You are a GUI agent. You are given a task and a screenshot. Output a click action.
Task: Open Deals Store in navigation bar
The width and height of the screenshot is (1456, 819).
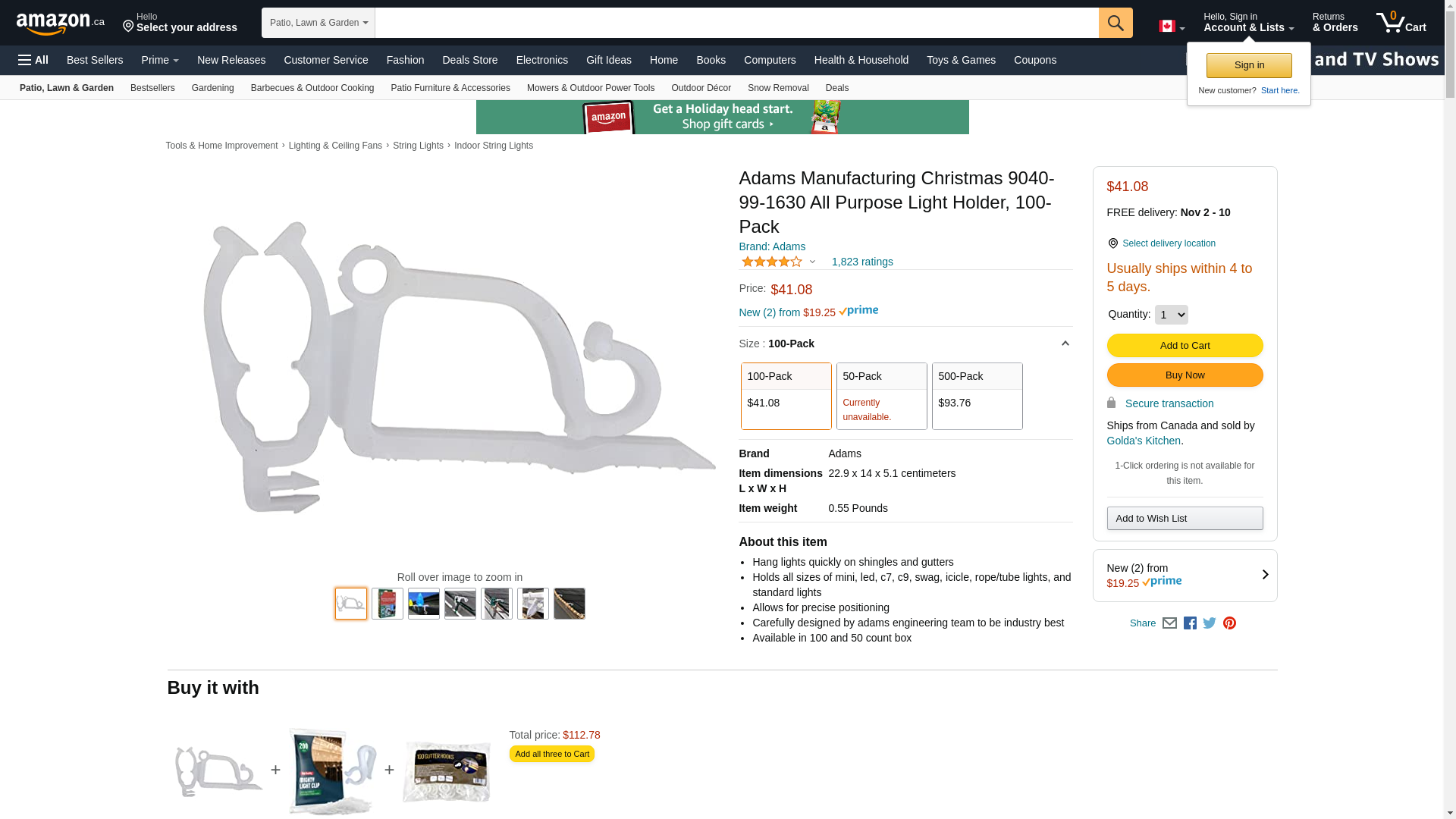point(469,60)
